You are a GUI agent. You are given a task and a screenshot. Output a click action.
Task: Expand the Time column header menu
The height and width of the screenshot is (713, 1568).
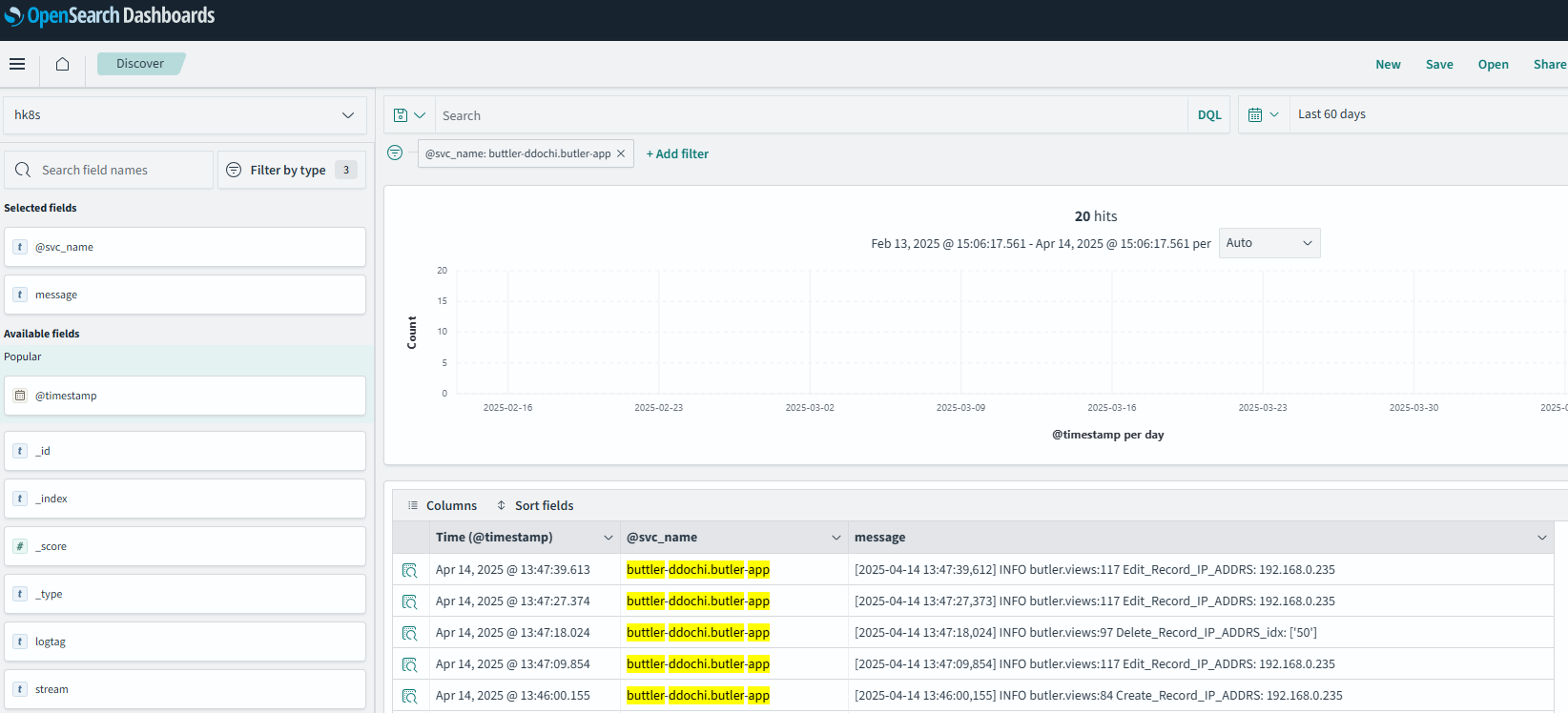pos(608,538)
